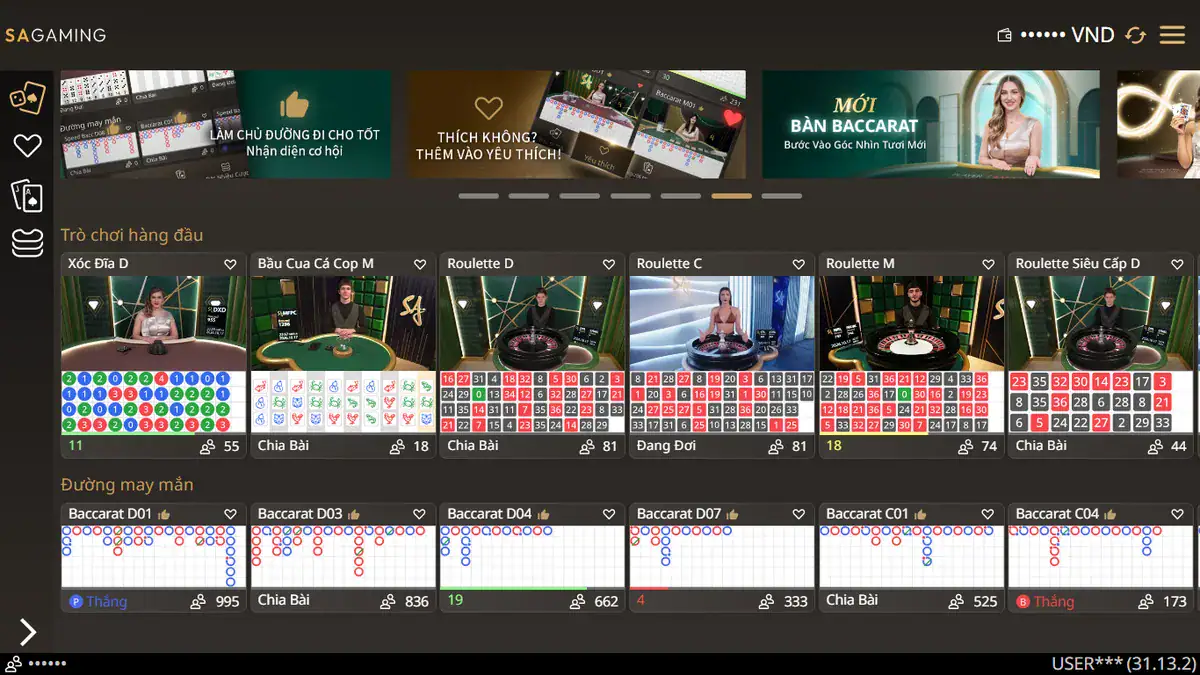Screen dimensions: 1200x675
Task: Open the hamburger menu icon
Action: 1172,35
